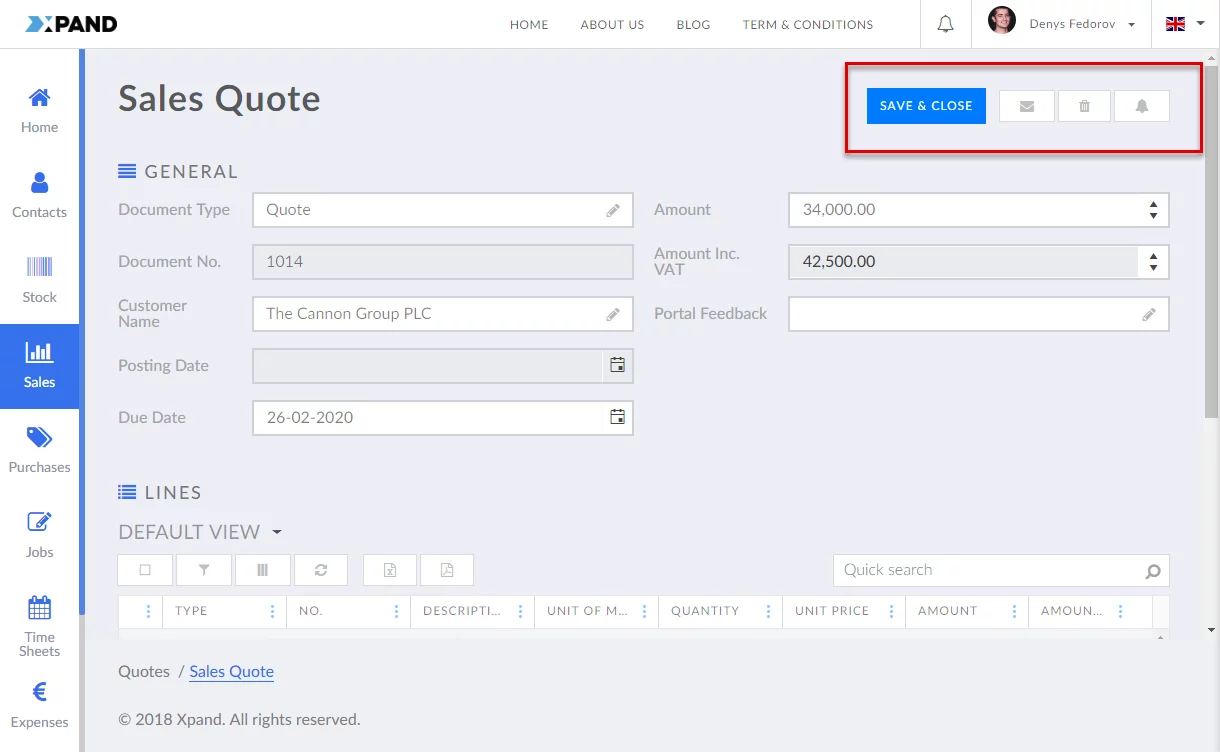Open the column chooser icon in Lines toolbar
Viewport: 1220px width, 752px height.
click(x=263, y=570)
